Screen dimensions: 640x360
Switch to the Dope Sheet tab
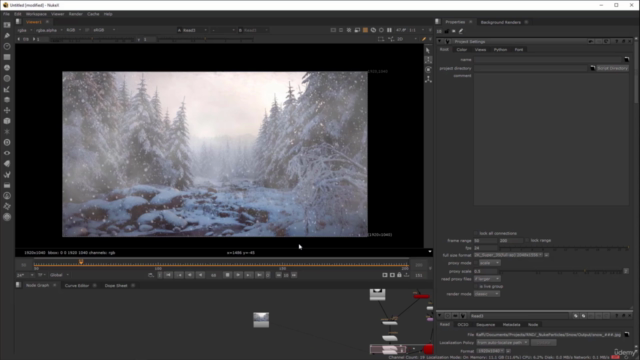(x=116, y=286)
